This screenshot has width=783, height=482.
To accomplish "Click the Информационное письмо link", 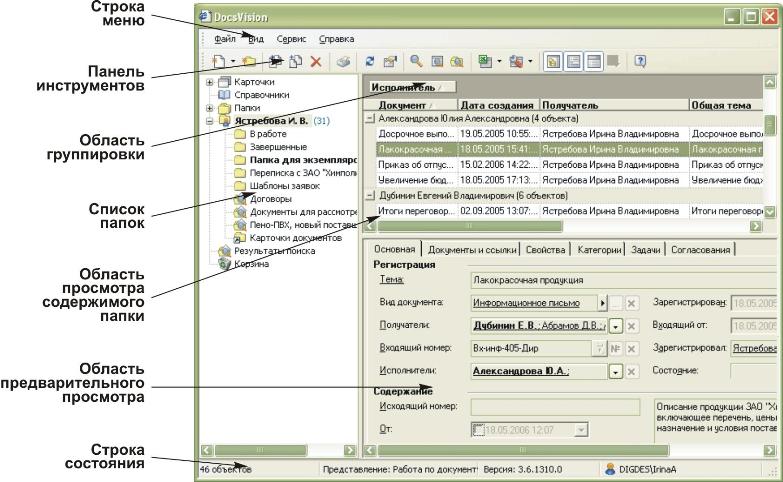I will [x=526, y=303].
